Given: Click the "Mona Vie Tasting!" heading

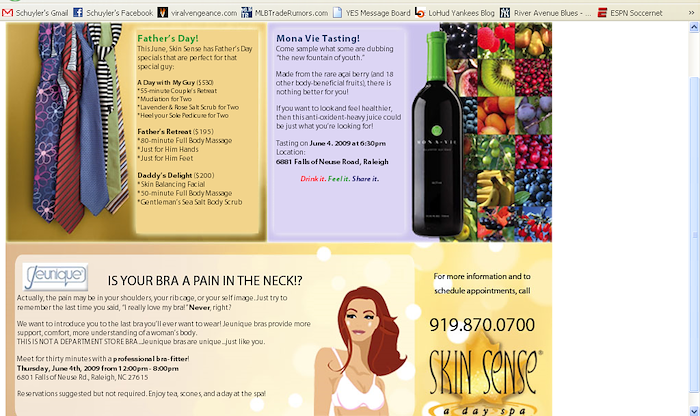Looking at the screenshot, I should point(317,38).
